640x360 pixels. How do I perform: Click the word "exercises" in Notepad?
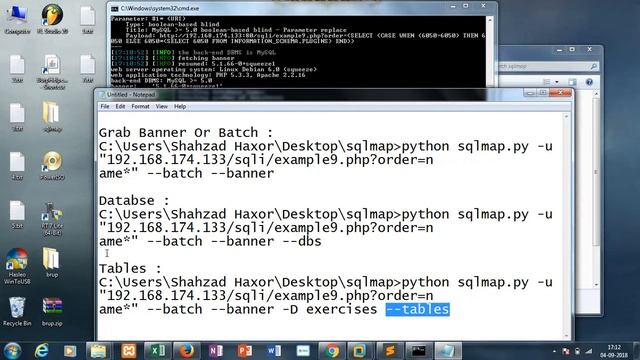(341, 309)
